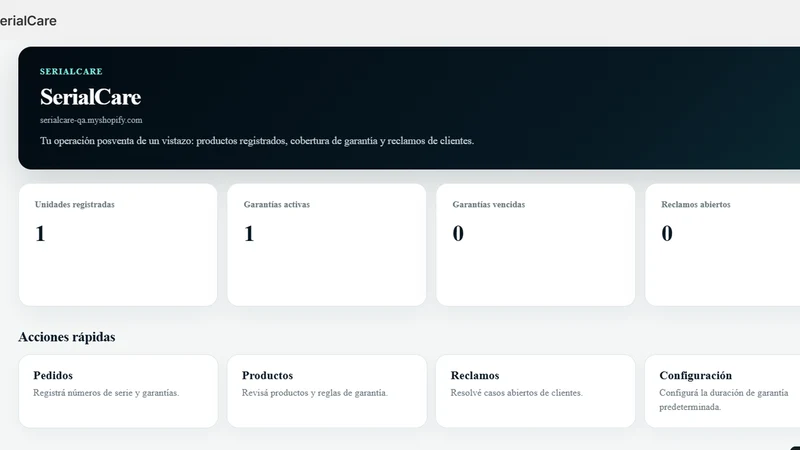Click the app title at the top left
This screenshot has height=450, width=800.
pos(28,21)
